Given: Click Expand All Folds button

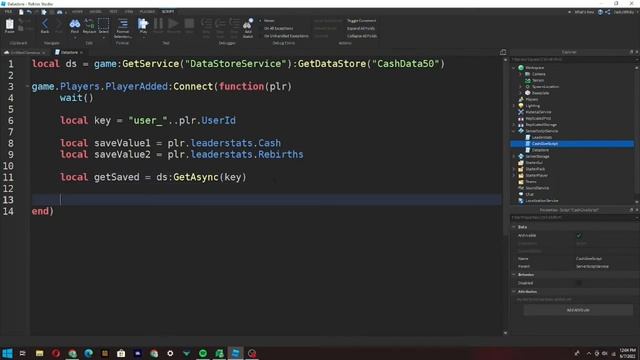Looking at the screenshot, I should point(361,29).
